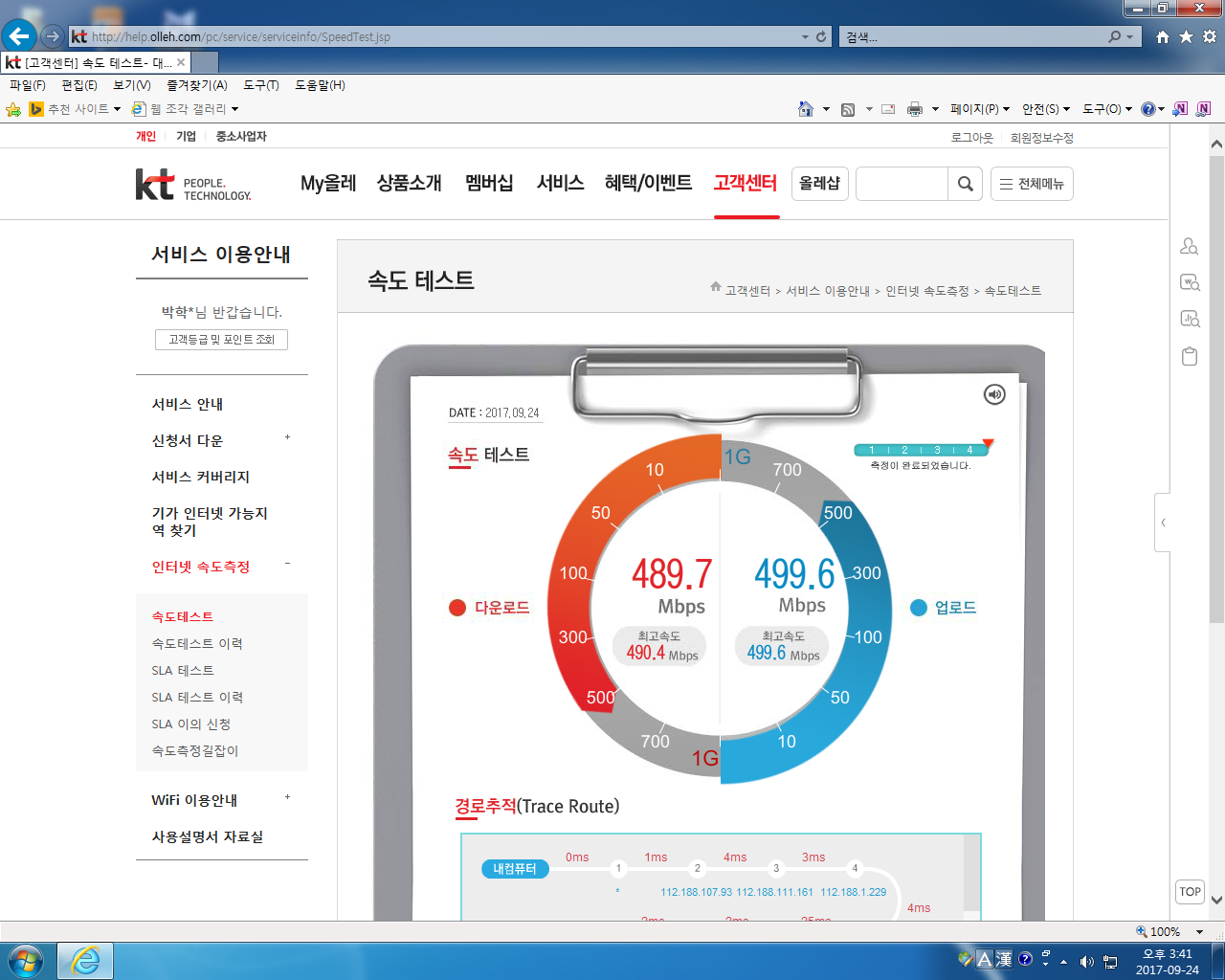Open the 안전(S) dropdown

(1046, 109)
